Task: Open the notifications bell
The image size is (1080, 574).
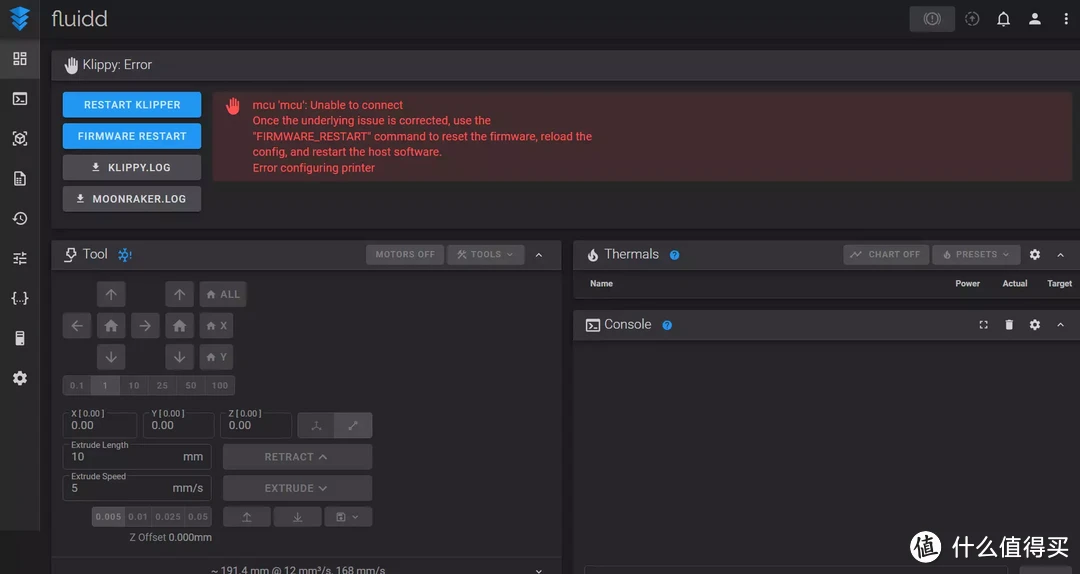Action: point(1003,19)
